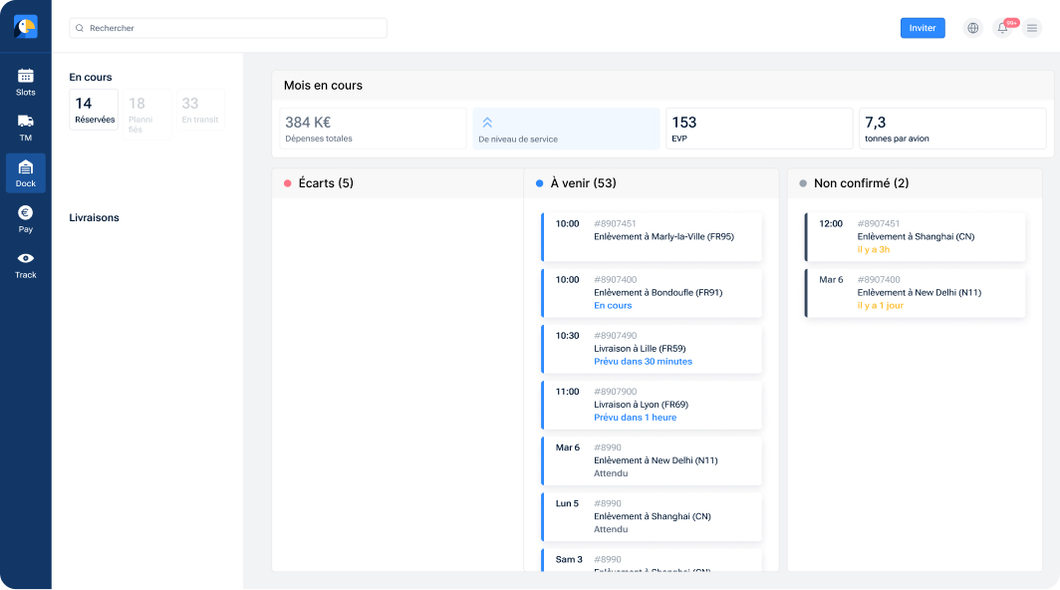This screenshot has height=590, width=1060.
Task: Open the Track eye section
Action: 26,266
